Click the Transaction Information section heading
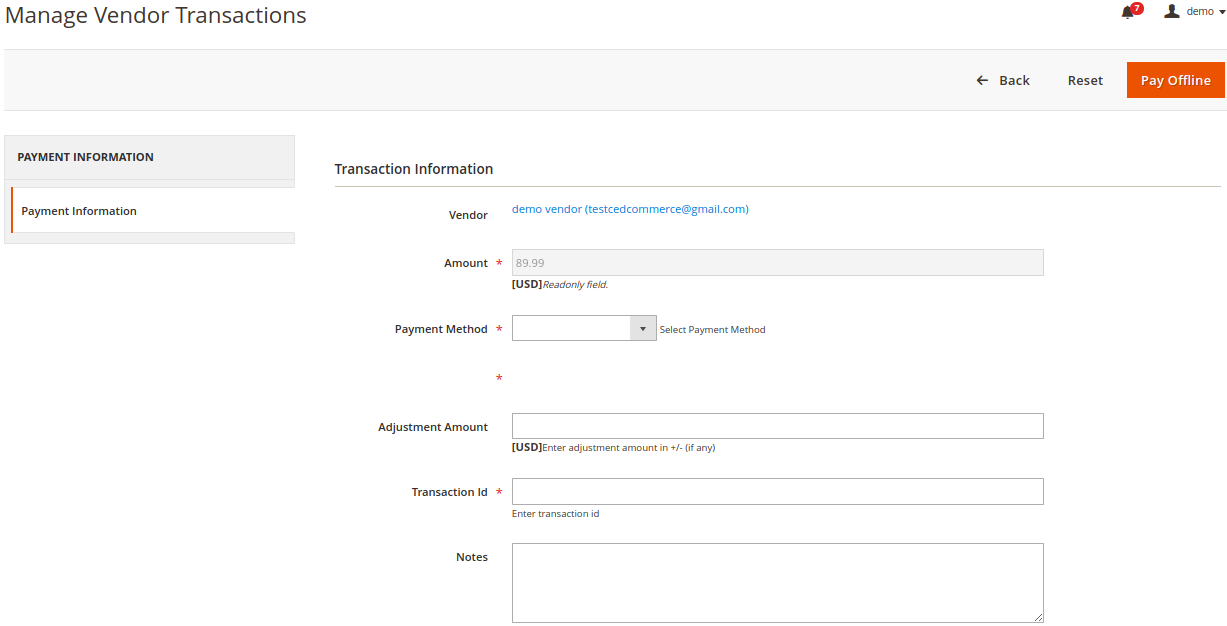The width and height of the screenshot is (1227, 626). [414, 169]
